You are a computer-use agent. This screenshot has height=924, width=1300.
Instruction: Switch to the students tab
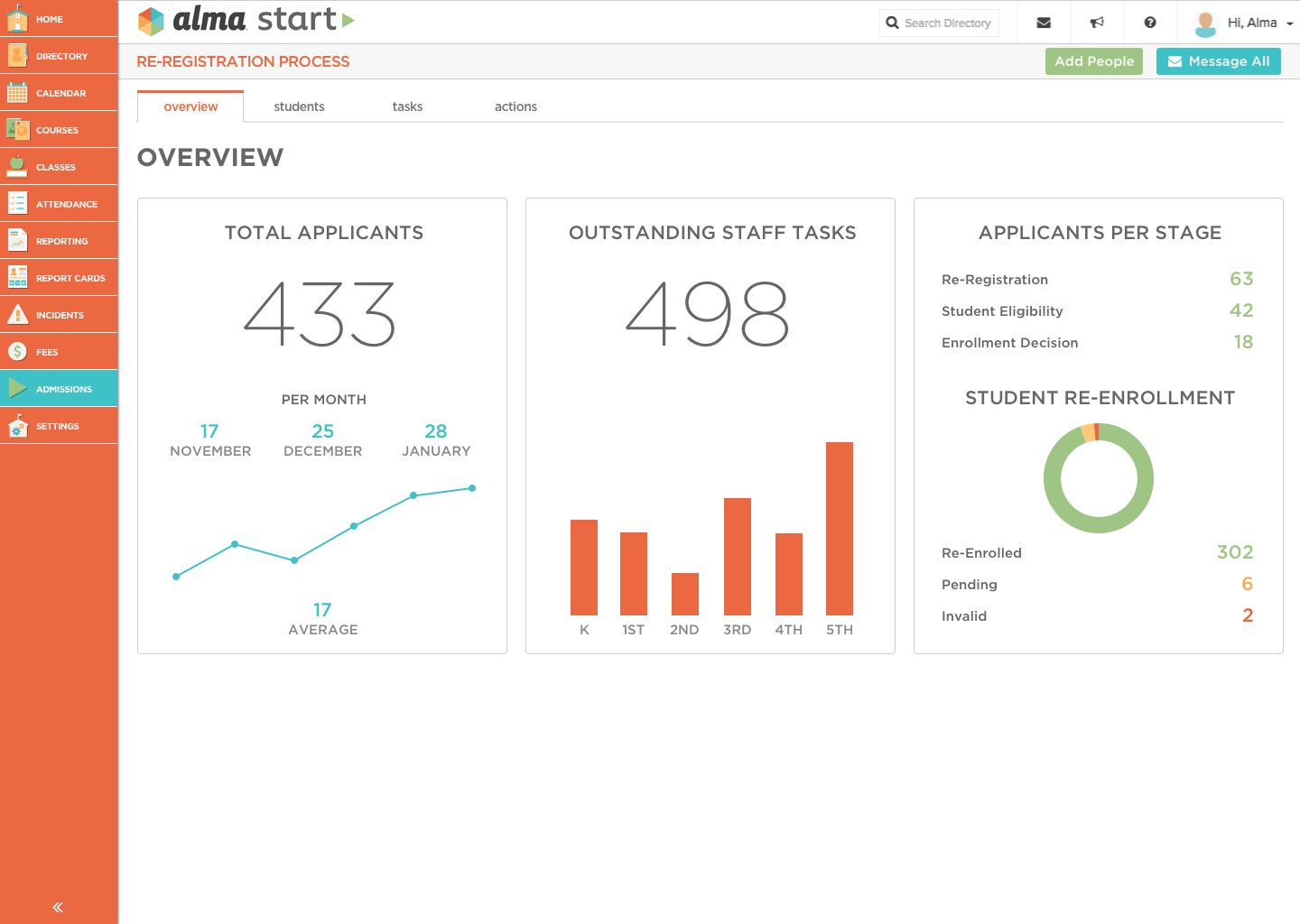pyautogui.click(x=299, y=106)
